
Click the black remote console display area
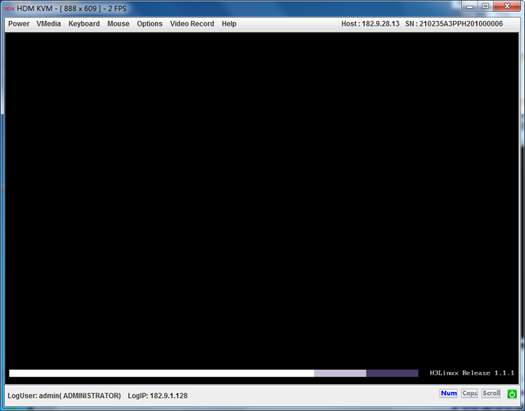262,201
